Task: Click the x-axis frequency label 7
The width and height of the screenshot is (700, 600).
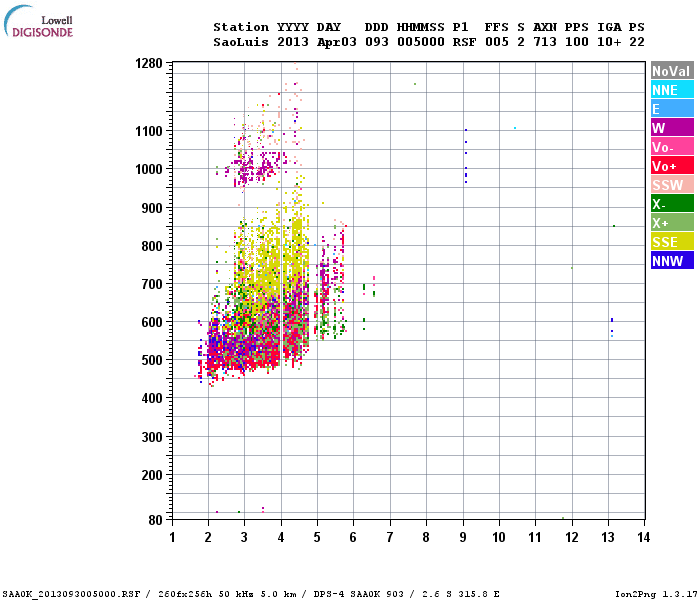Action: click(x=390, y=537)
